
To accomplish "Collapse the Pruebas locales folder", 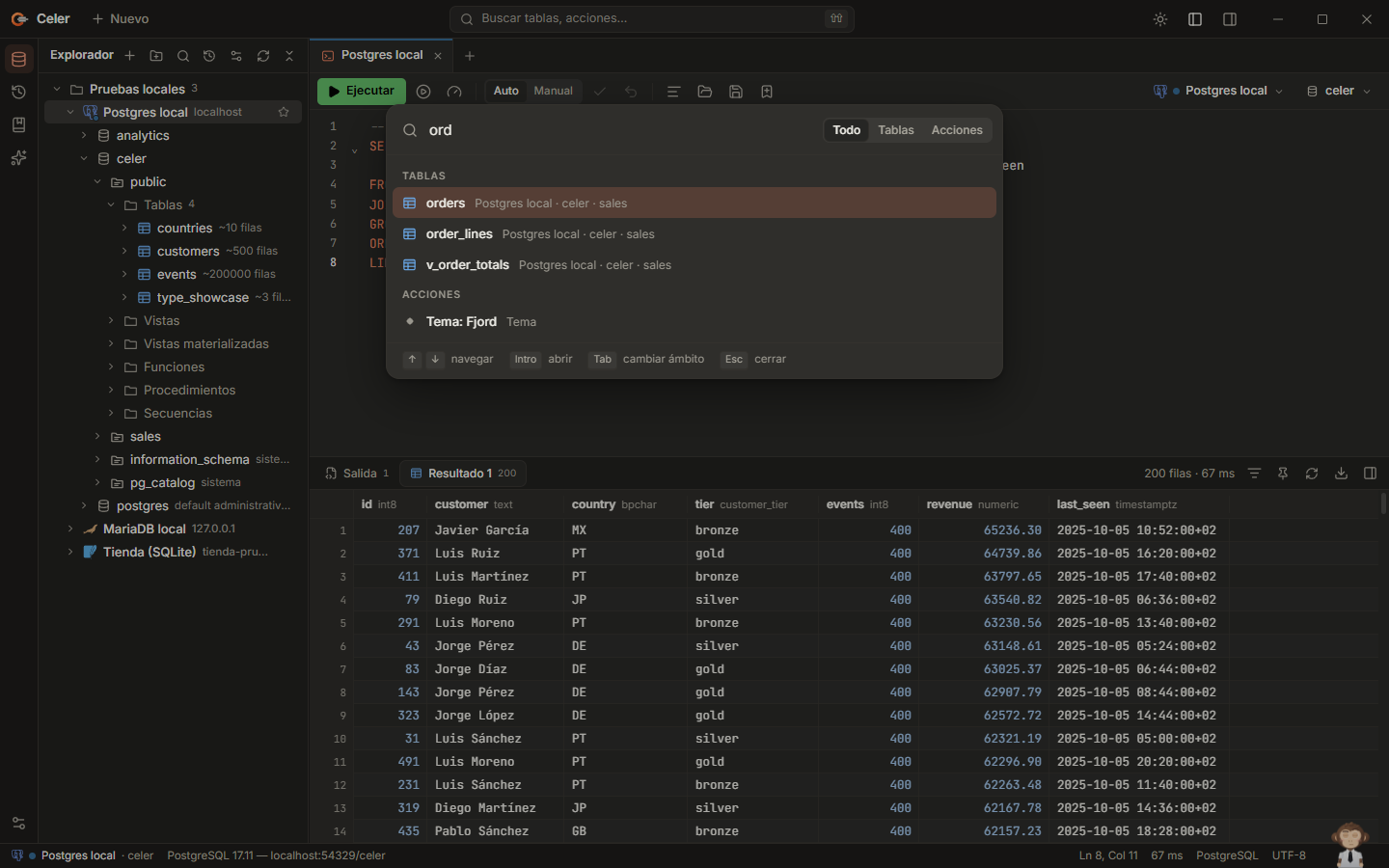I will tap(57, 89).
